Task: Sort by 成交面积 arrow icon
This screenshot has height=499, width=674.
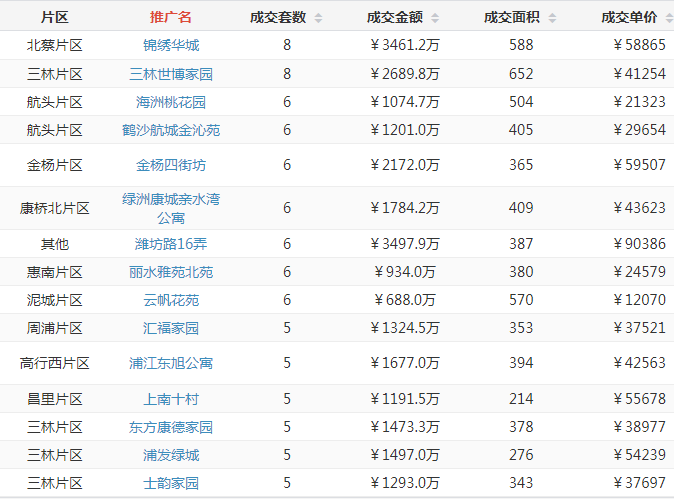Action: (552, 18)
